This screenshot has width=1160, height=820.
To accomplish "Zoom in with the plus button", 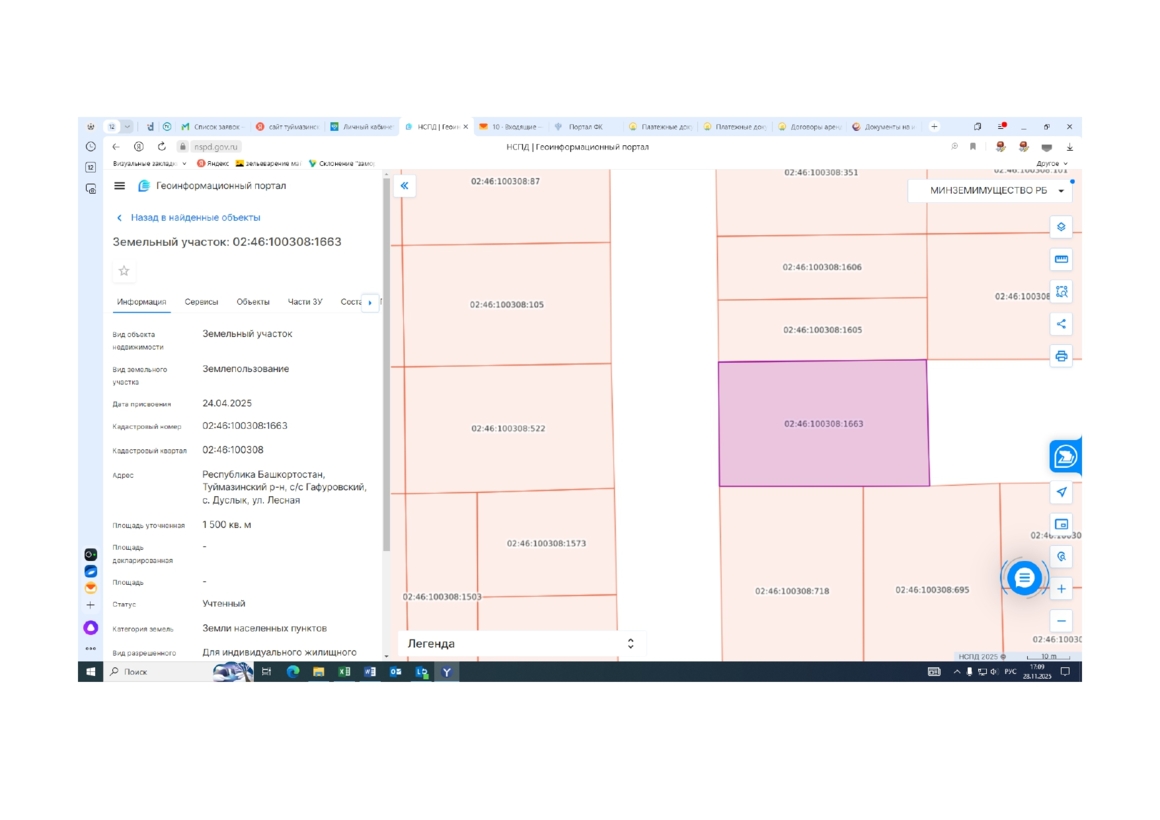I will pyautogui.click(x=1061, y=589).
